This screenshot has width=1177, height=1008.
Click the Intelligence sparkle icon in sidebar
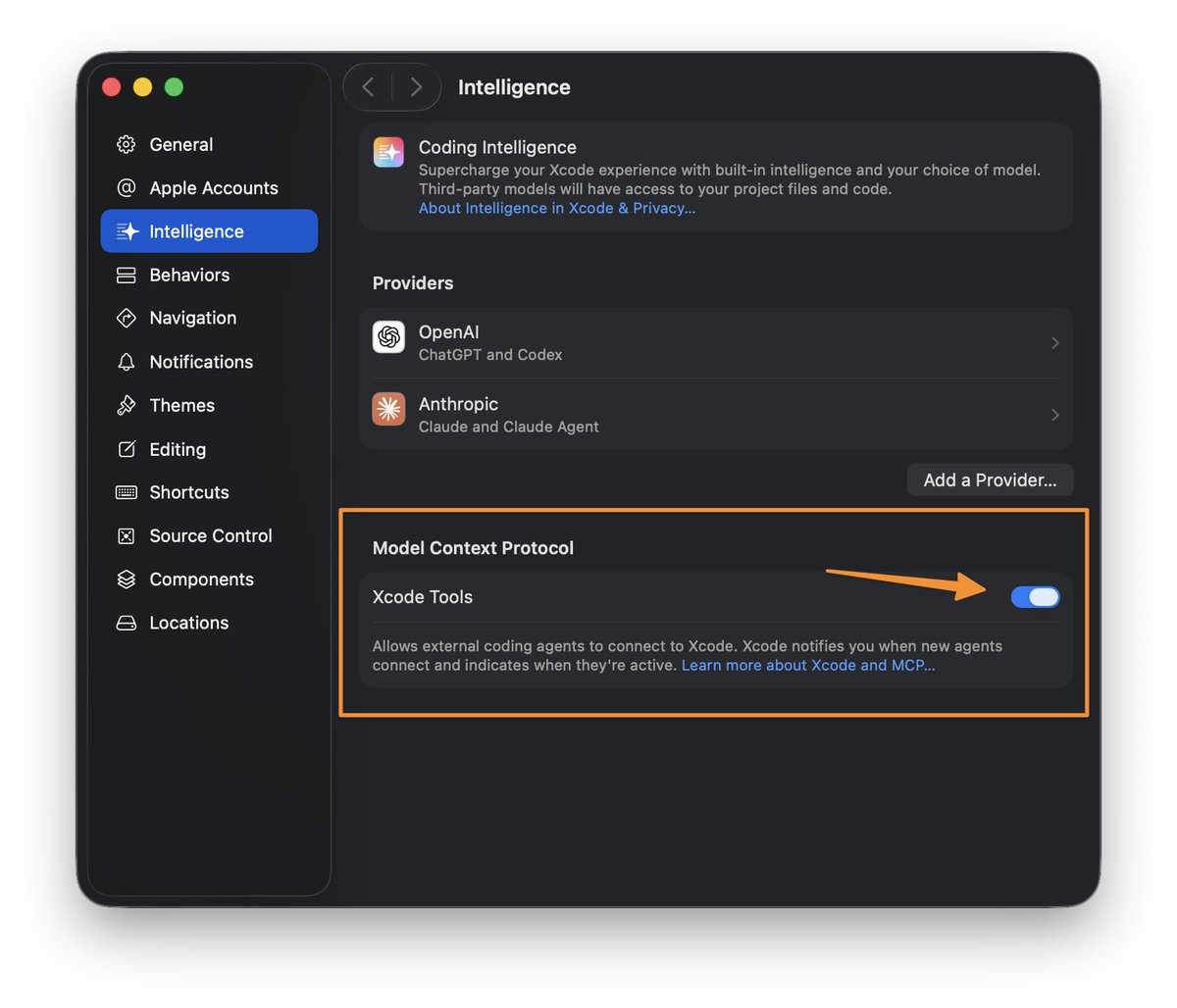tap(128, 231)
